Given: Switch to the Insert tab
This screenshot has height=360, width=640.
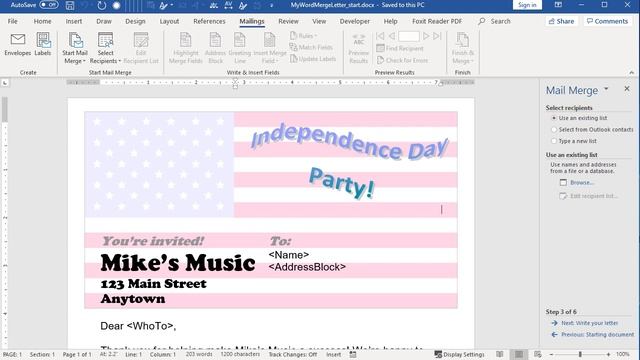Looking at the screenshot, I should (74, 21).
